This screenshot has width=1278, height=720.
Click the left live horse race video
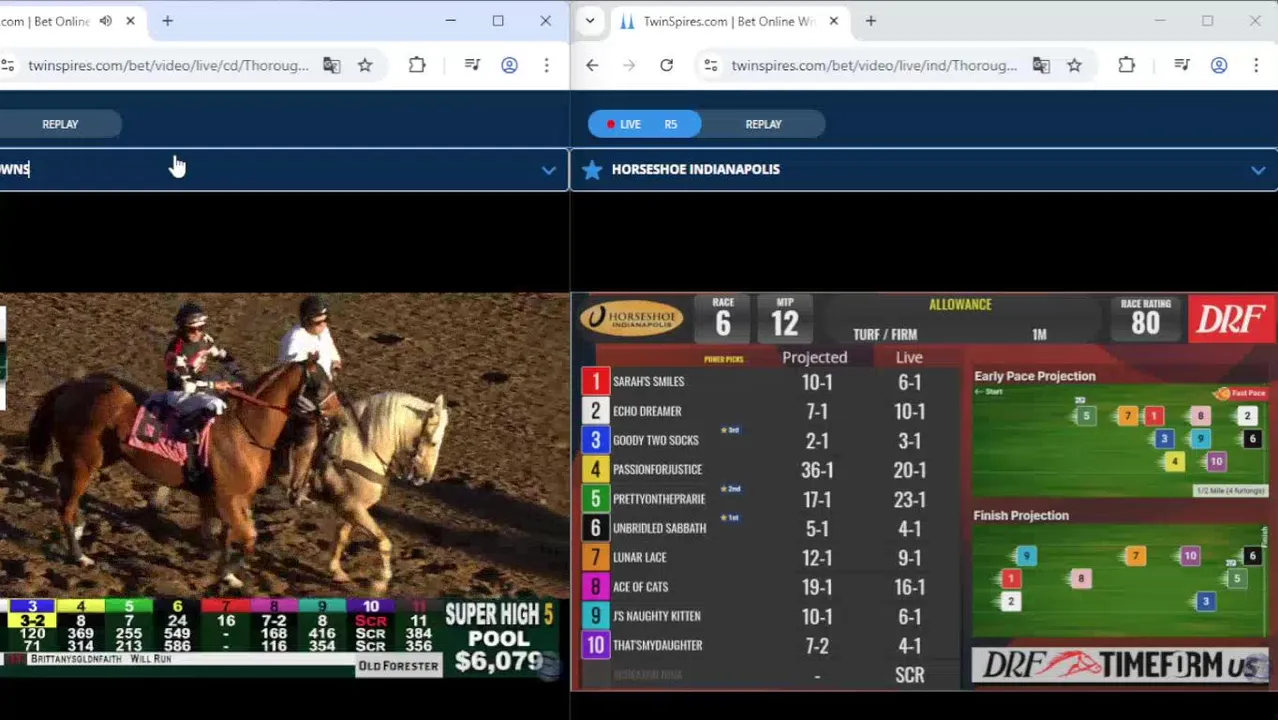click(x=284, y=485)
